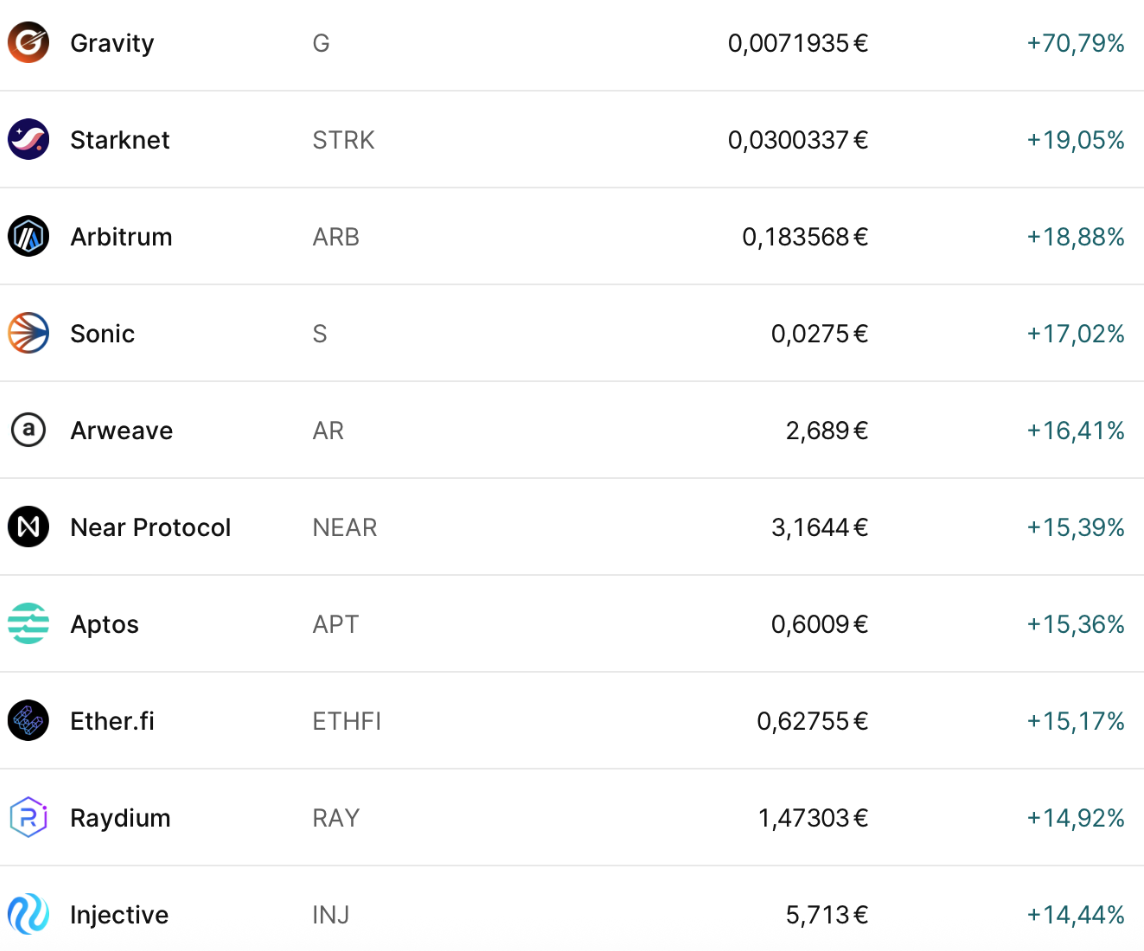Click Arbitrum price 0,183568 €
The height and width of the screenshot is (951, 1144).
point(805,237)
